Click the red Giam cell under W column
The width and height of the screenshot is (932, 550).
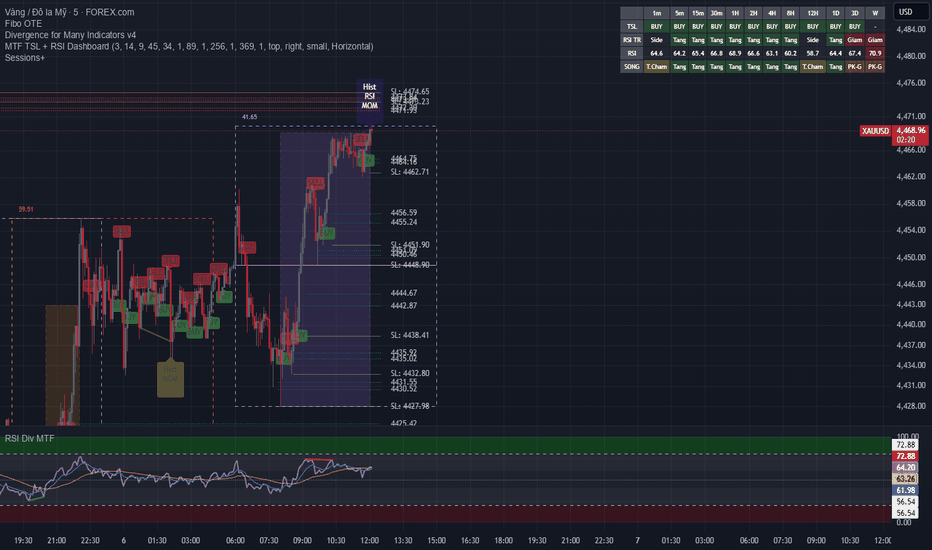[x=874, y=40]
